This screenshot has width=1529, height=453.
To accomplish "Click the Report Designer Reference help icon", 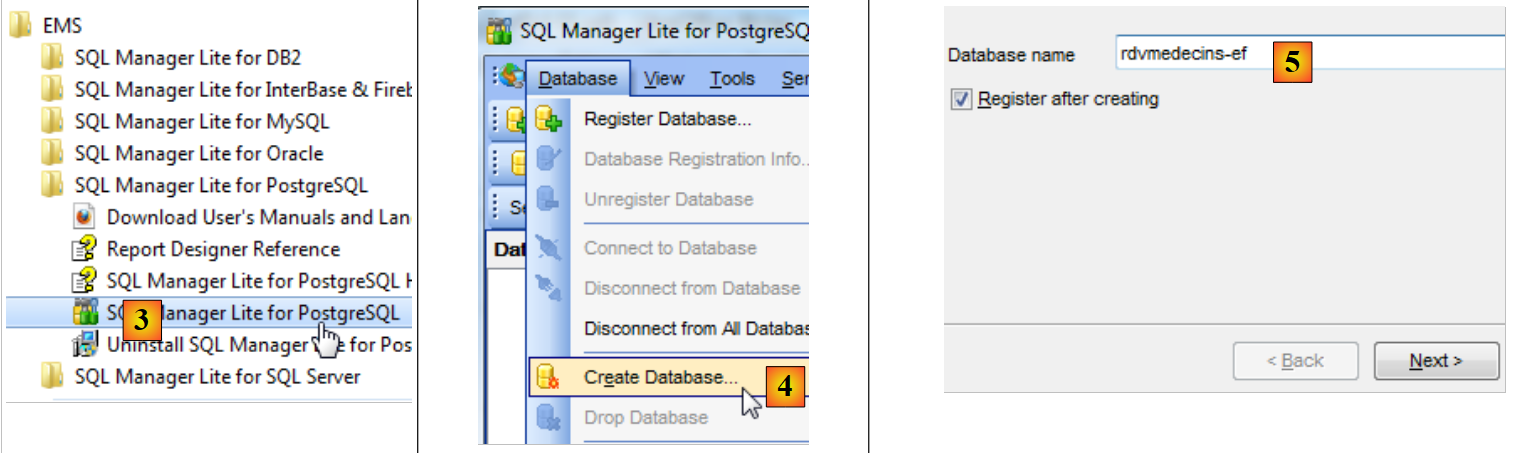I will pyautogui.click(x=85, y=249).
